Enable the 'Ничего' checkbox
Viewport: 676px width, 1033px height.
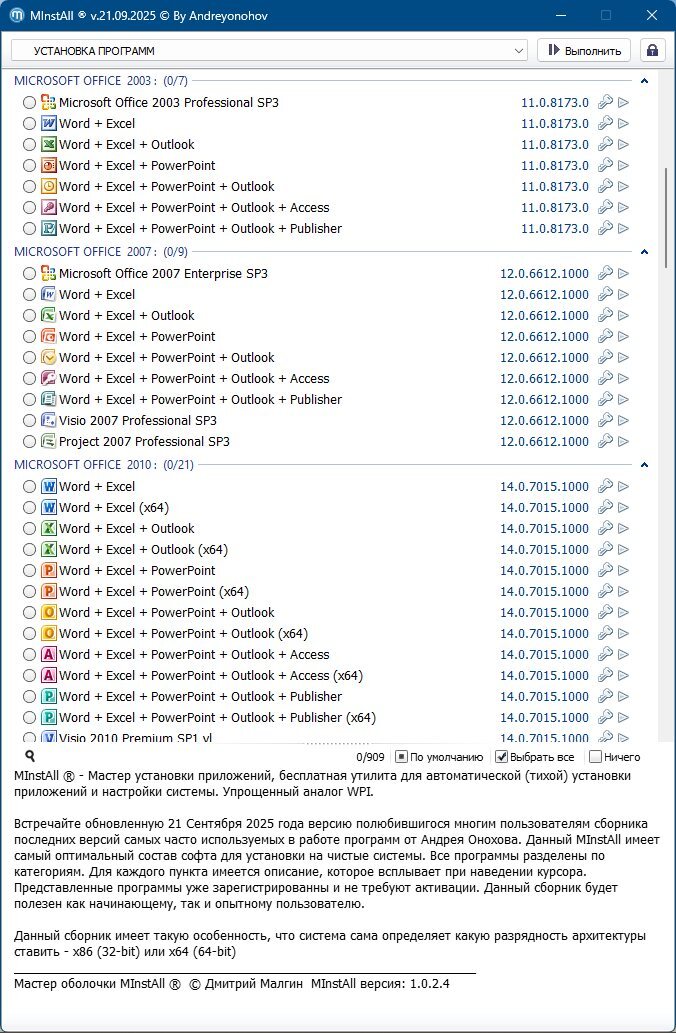596,757
